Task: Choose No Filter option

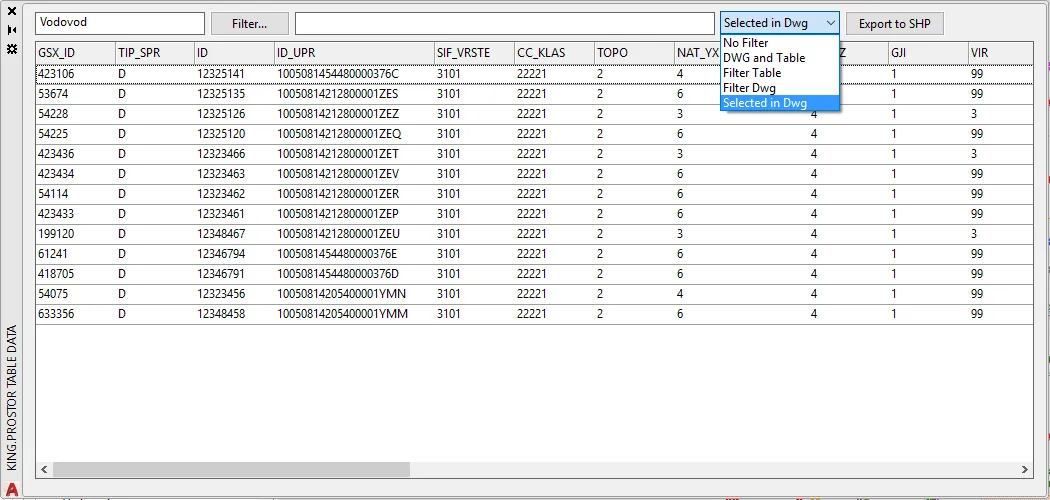Action: [x=746, y=43]
